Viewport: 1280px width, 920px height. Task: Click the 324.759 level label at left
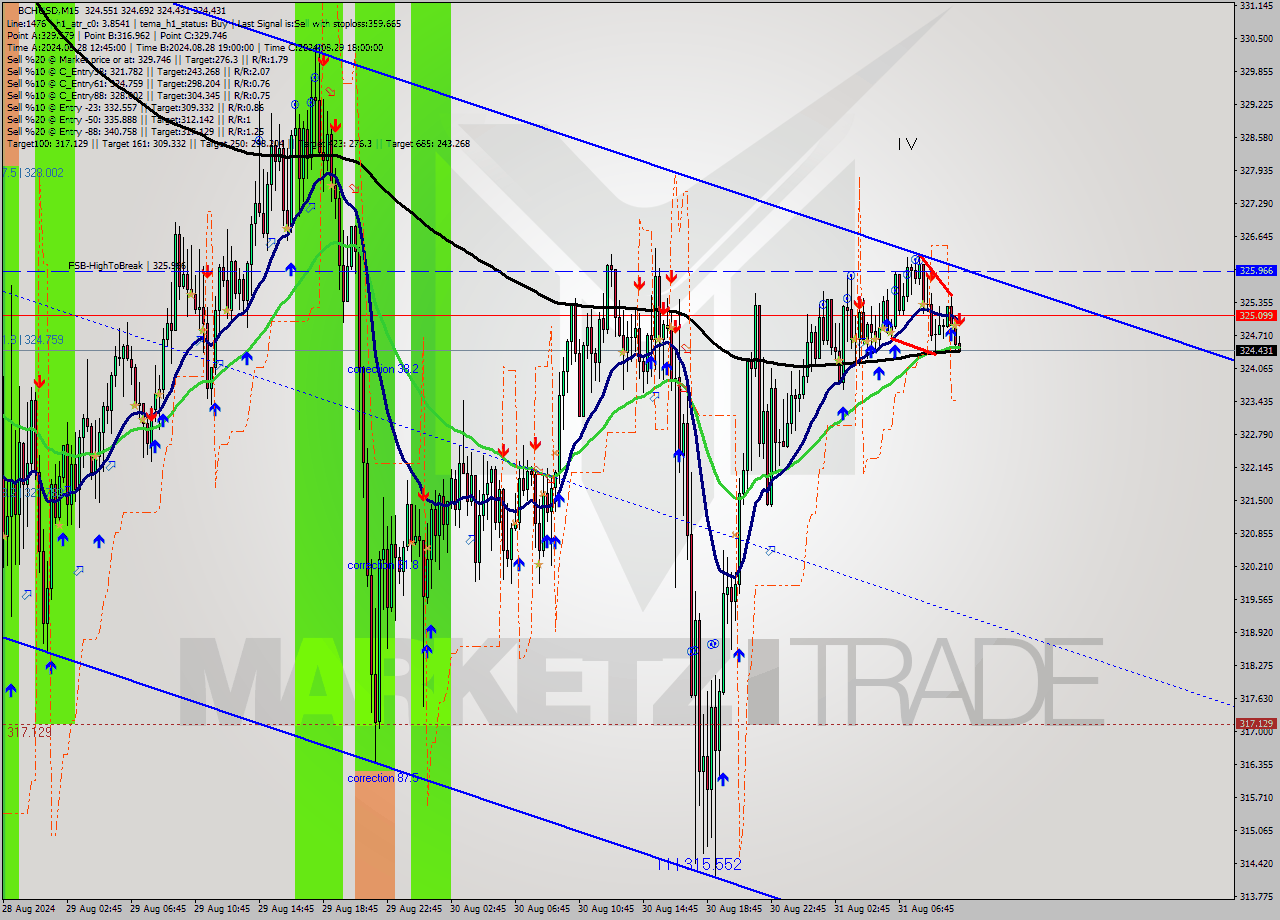(35, 340)
